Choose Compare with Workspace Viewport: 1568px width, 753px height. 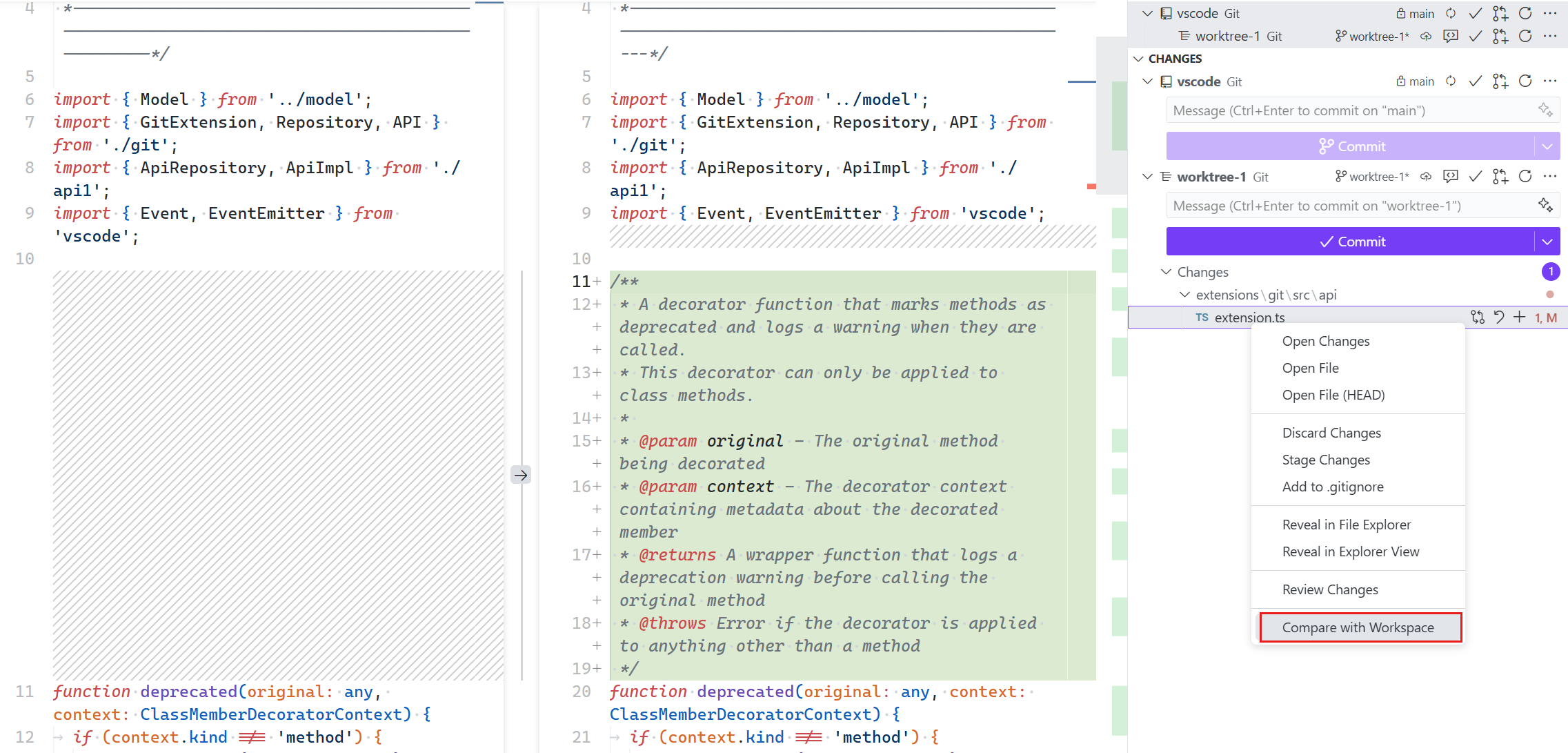[x=1358, y=627]
